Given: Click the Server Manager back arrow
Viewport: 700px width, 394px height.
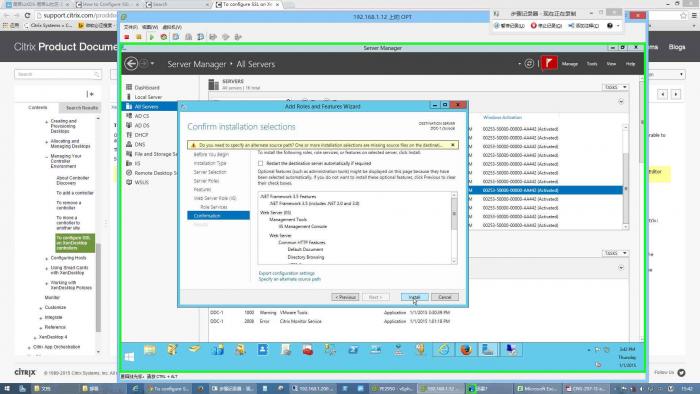Looking at the screenshot, I should (131, 64).
